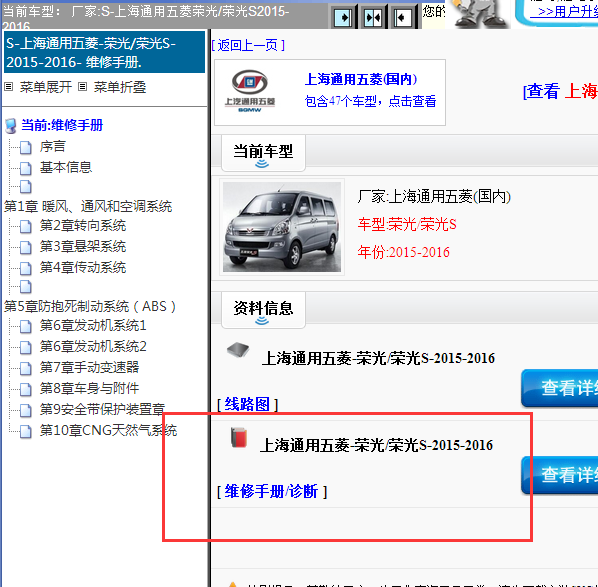Click the center split panel button in toolbar
This screenshot has height=587, width=598.
point(373,17)
